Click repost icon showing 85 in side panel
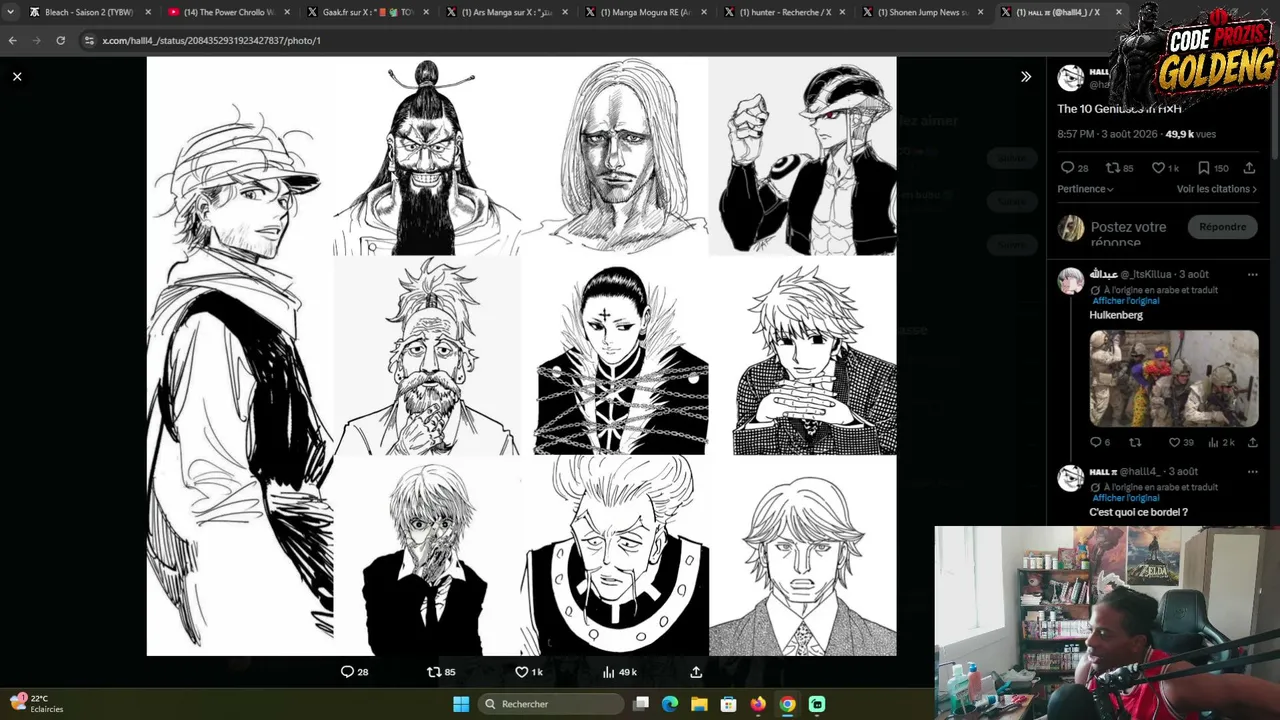The height and width of the screenshot is (720, 1280). pyautogui.click(x=1112, y=168)
